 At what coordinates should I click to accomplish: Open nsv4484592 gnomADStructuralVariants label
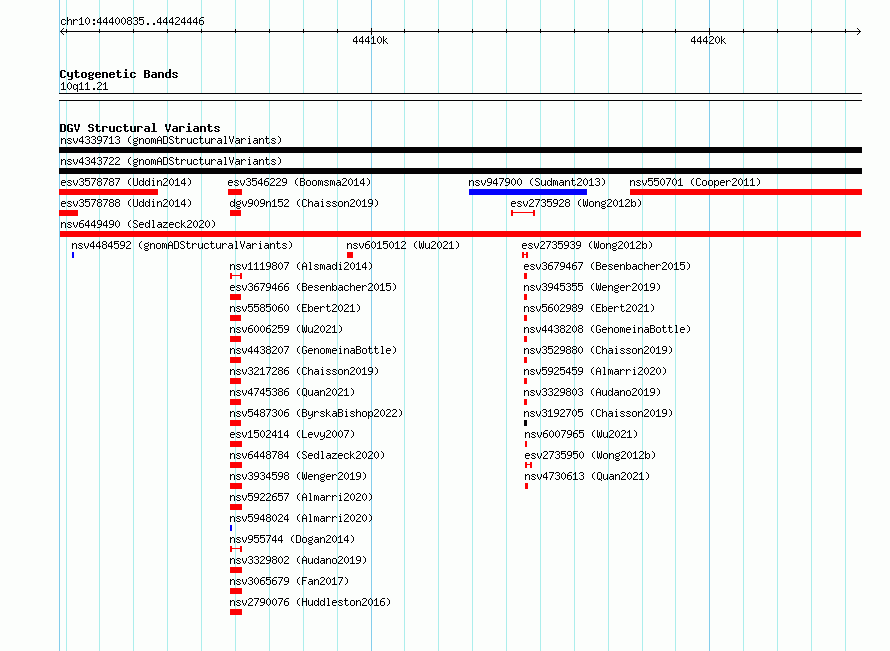(x=182, y=245)
